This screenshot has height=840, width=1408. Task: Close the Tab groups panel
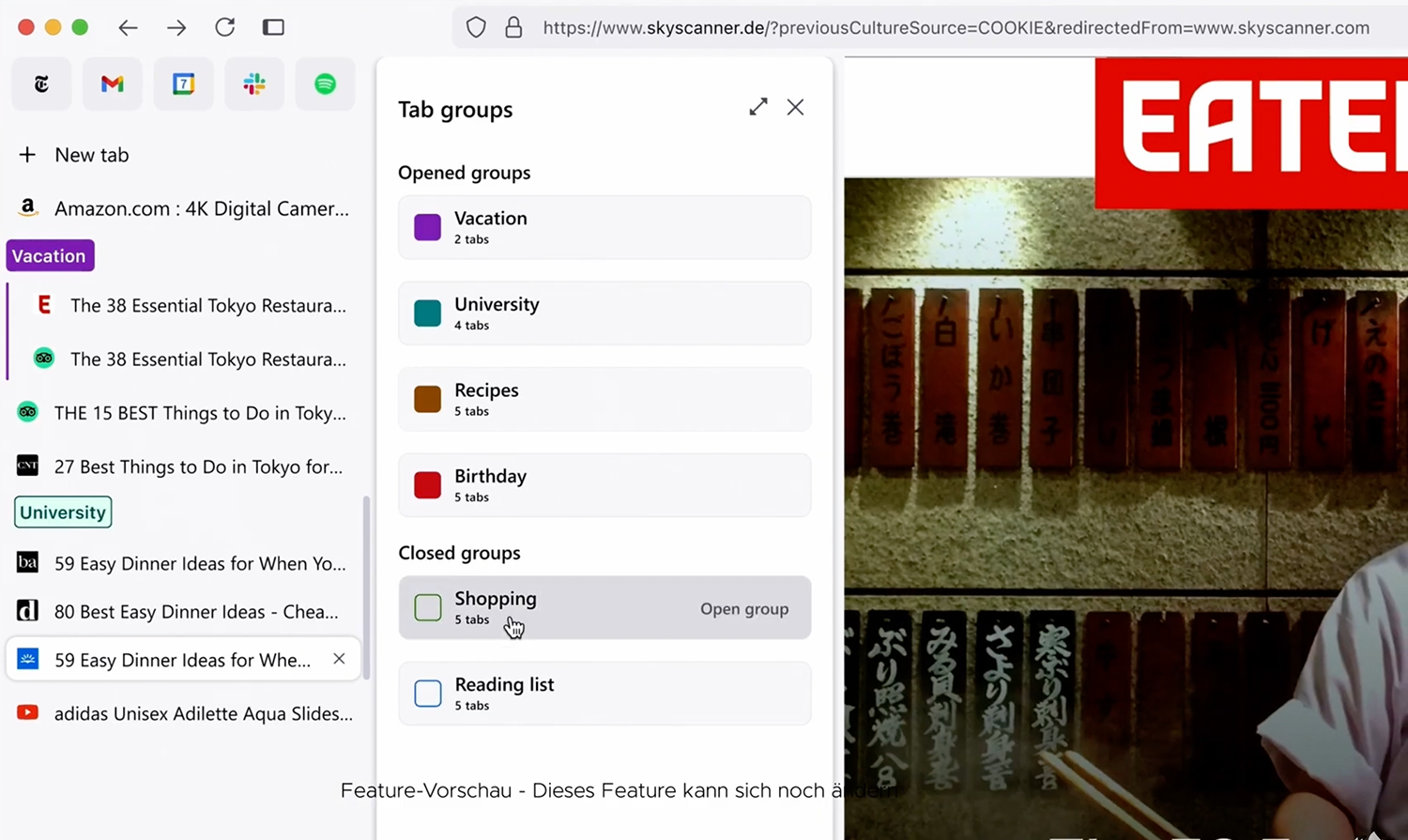(x=795, y=107)
